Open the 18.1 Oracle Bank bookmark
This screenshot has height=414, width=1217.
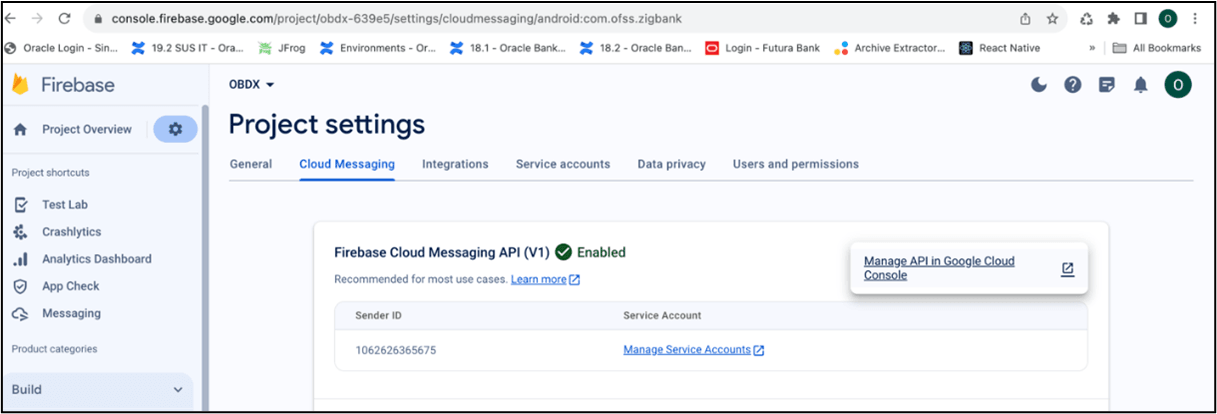[x=507, y=47]
